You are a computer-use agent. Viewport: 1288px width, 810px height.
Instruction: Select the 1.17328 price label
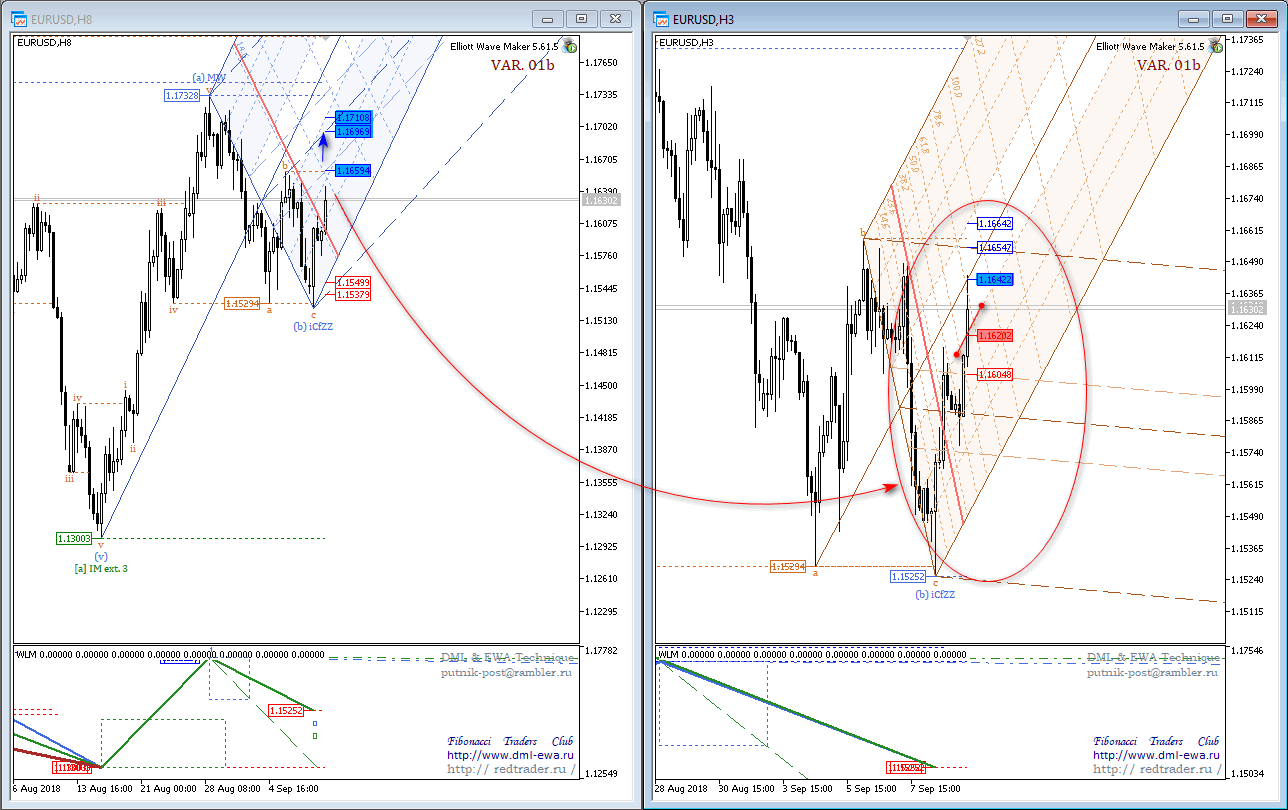(x=183, y=95)
